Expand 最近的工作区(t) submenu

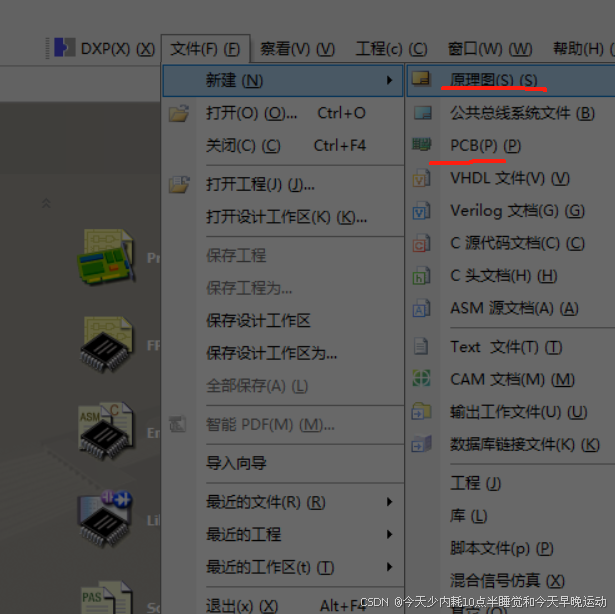click(x=283, y=567)
